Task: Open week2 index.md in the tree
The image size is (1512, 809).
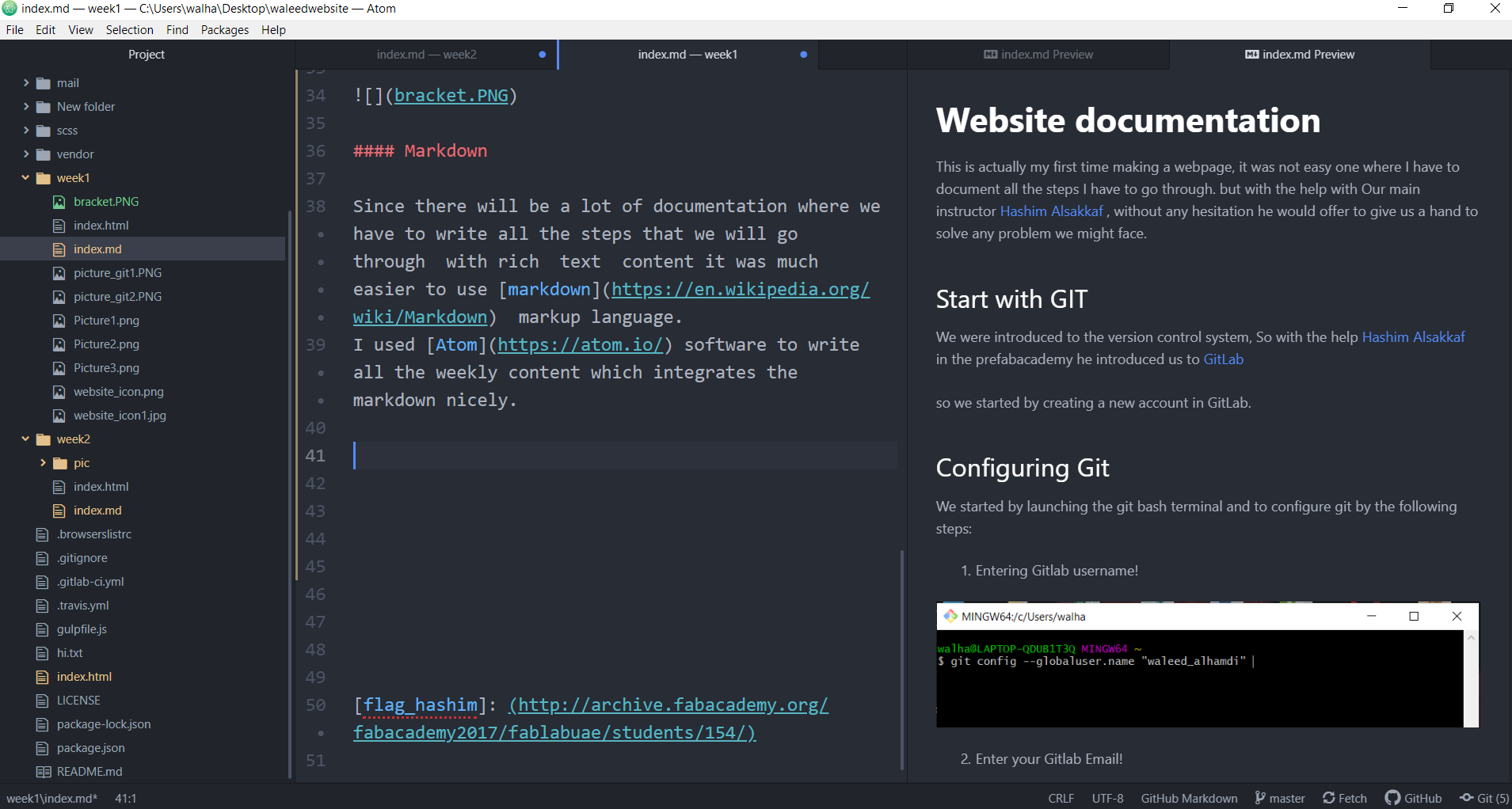Action: click(97, 511)
